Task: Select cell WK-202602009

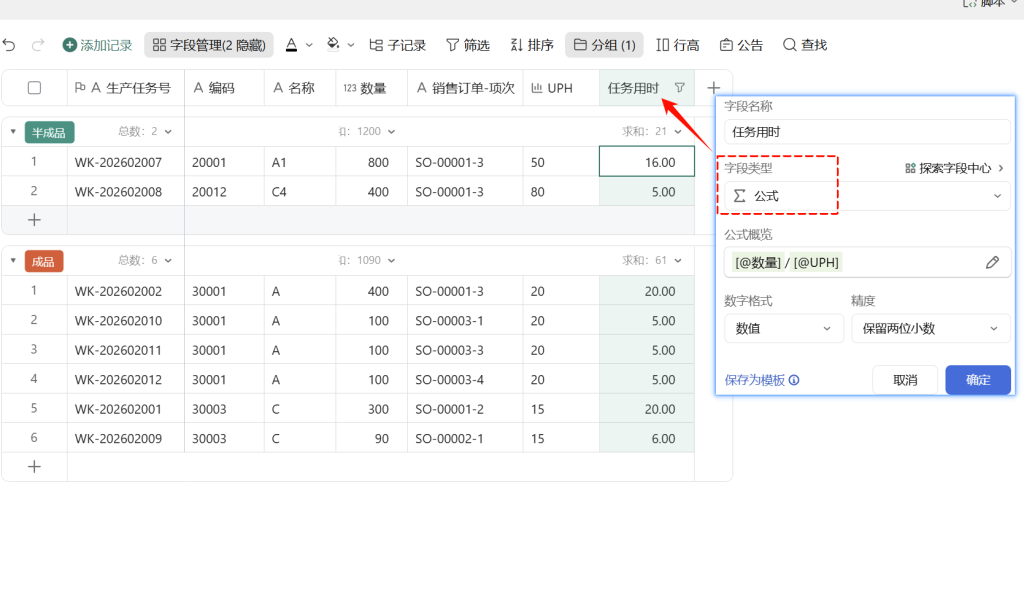Action: coord(126,438)
